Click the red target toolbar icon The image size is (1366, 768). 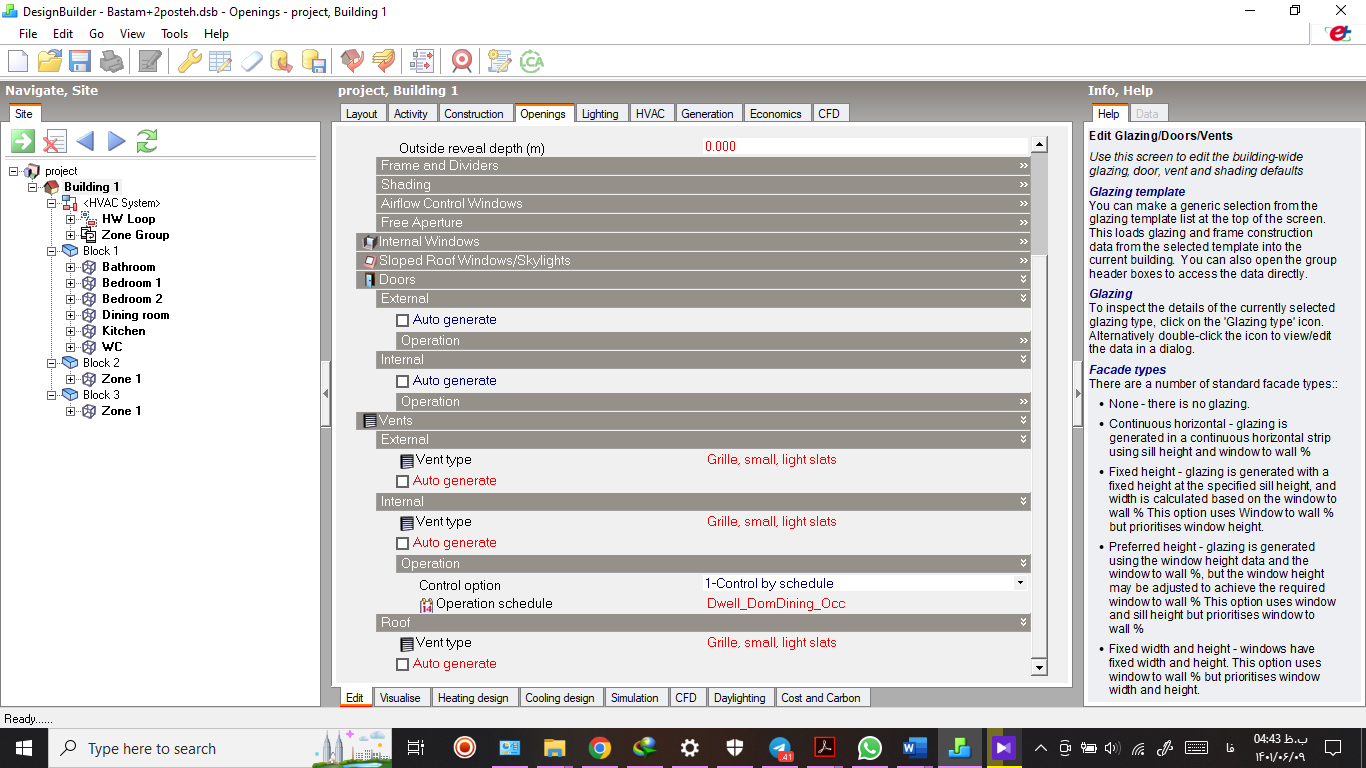tap(461, 61)
